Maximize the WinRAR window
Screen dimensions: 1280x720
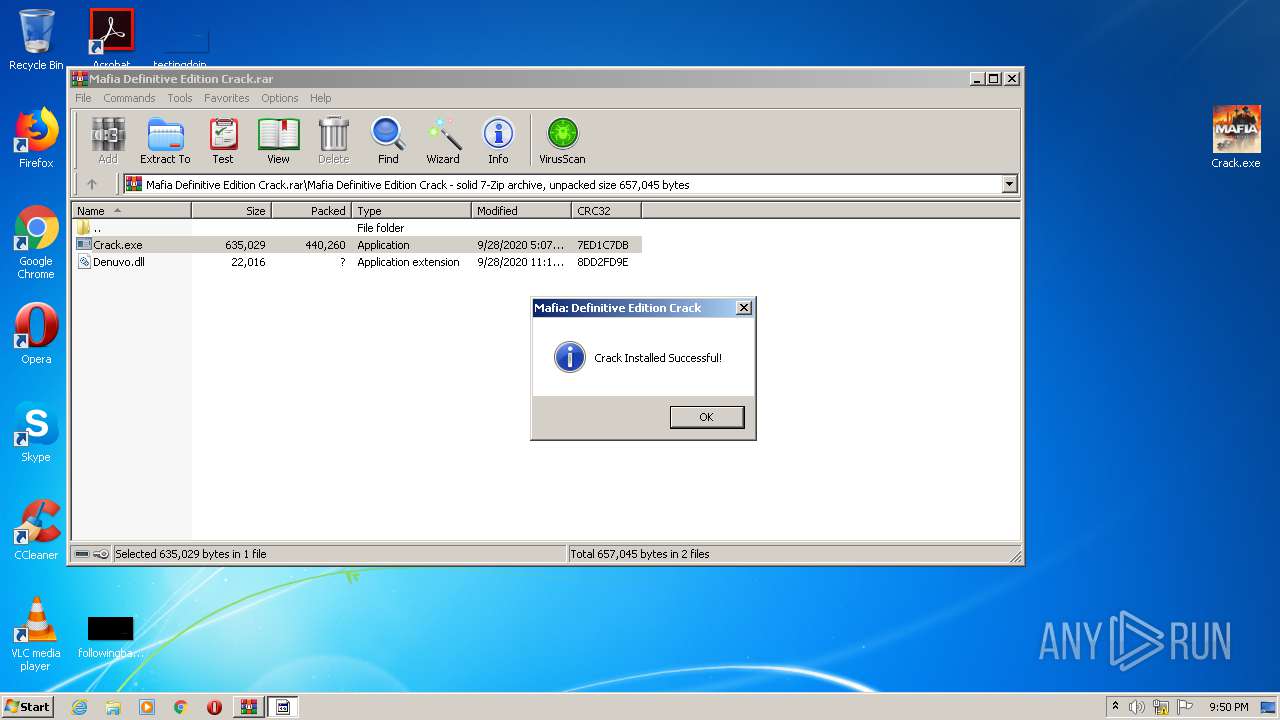pyautogui.click(x=993, y=78)
